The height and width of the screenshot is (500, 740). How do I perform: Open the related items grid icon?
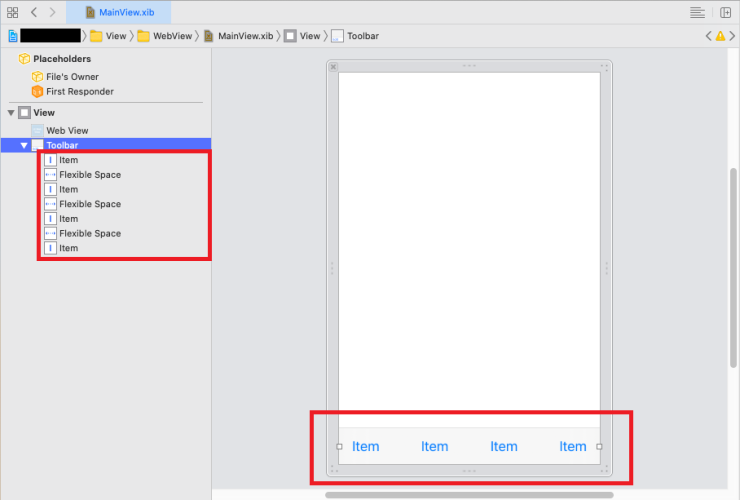13,12
